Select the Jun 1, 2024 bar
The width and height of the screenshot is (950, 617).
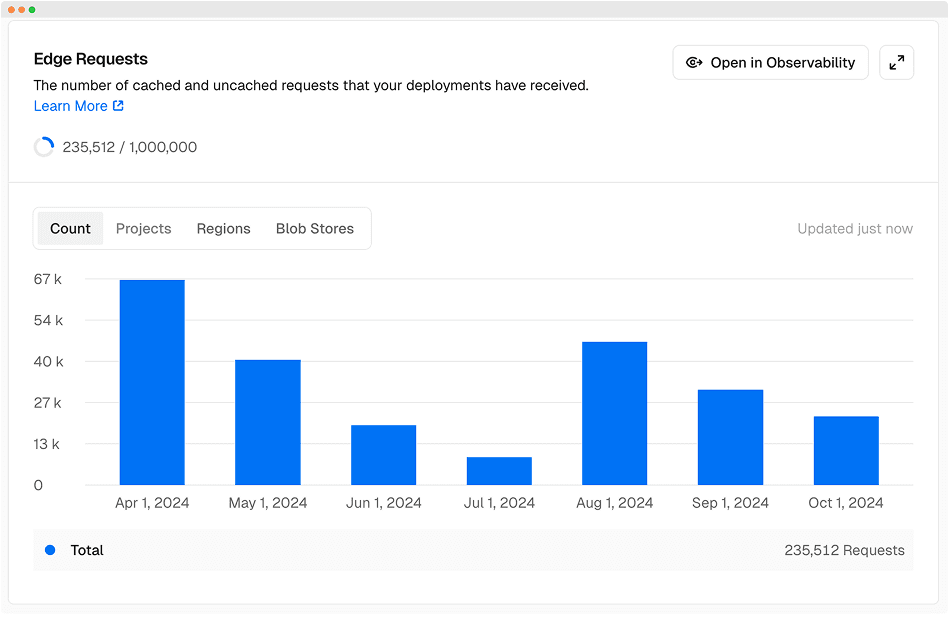pyautogui.click(x=383, y=455)
